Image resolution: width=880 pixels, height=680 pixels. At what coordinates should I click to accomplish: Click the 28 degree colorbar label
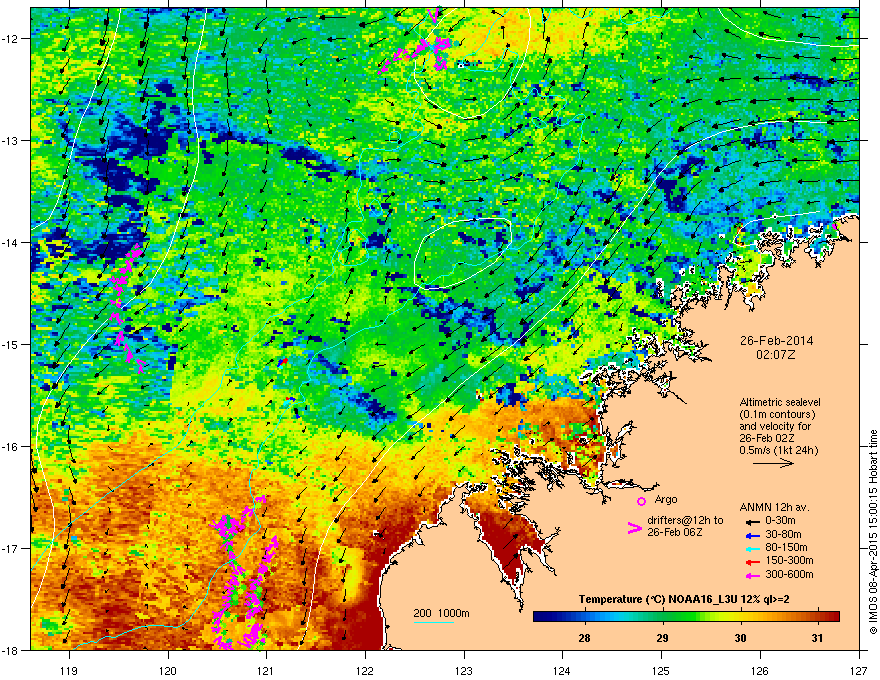click(584, 638)
